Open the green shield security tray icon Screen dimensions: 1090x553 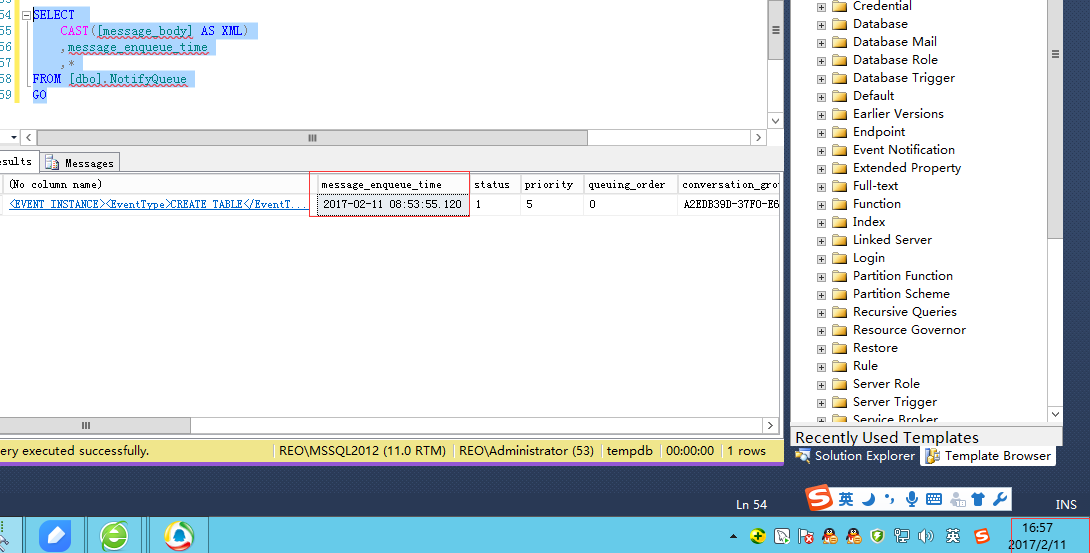point(877,536)
